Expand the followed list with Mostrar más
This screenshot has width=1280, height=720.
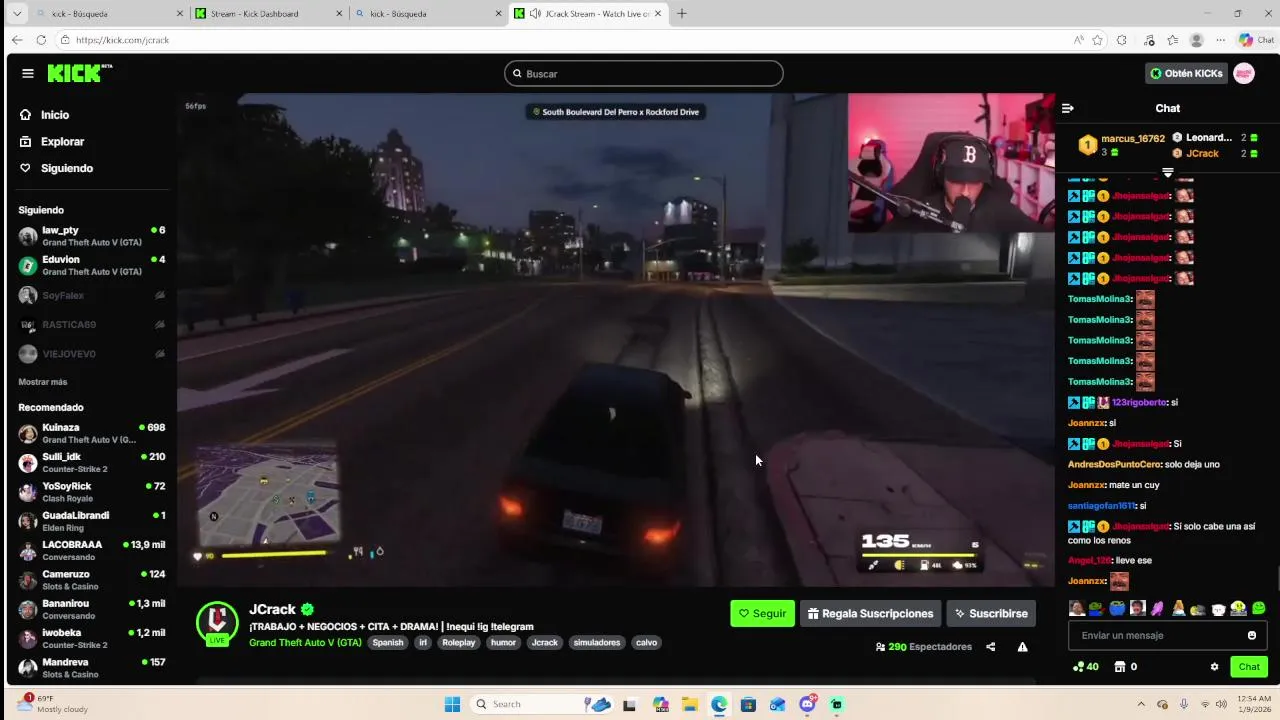[x=43, y=382]
